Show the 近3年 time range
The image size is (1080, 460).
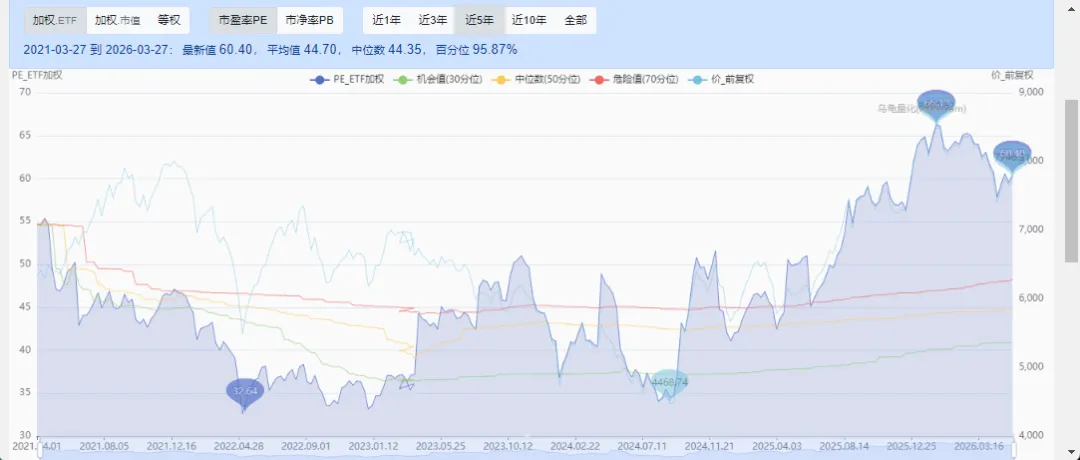(x=433, y=21)
